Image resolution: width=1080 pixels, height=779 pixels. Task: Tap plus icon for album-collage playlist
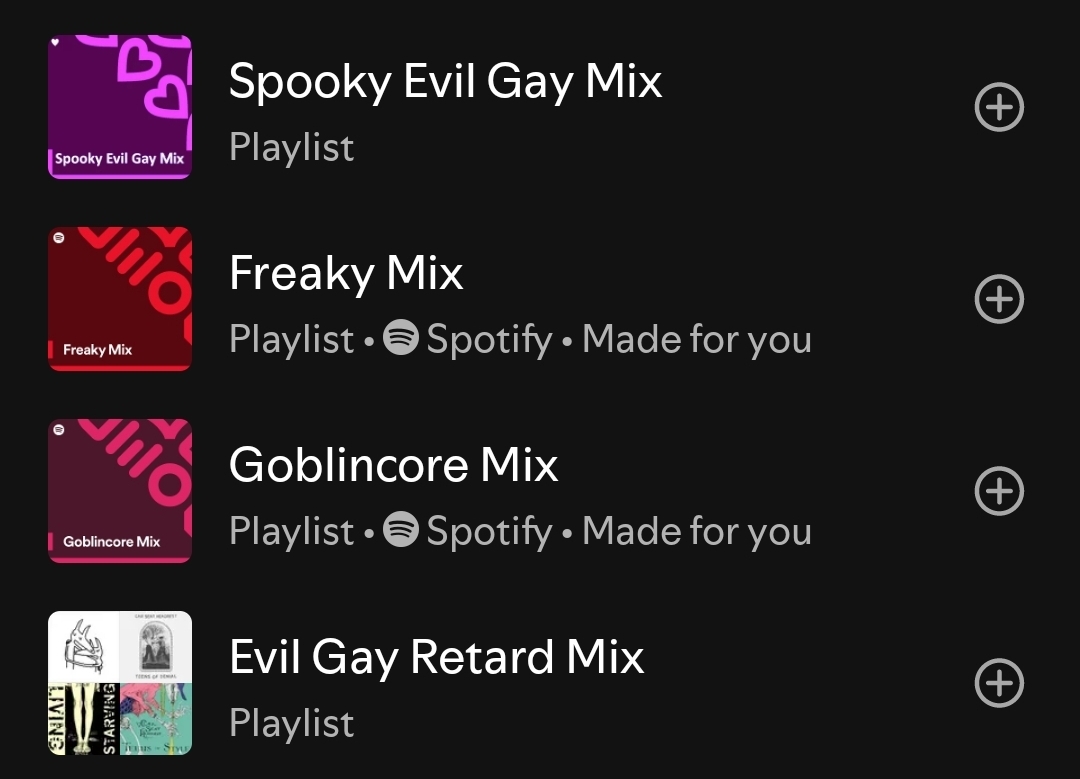[999, 683]
